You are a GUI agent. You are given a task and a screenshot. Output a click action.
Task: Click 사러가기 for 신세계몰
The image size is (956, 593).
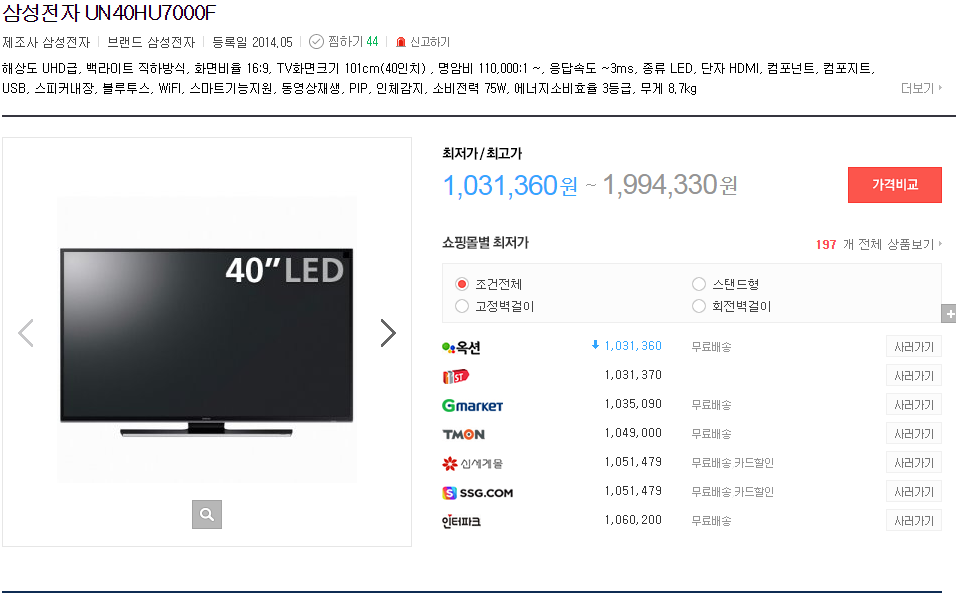913,463
